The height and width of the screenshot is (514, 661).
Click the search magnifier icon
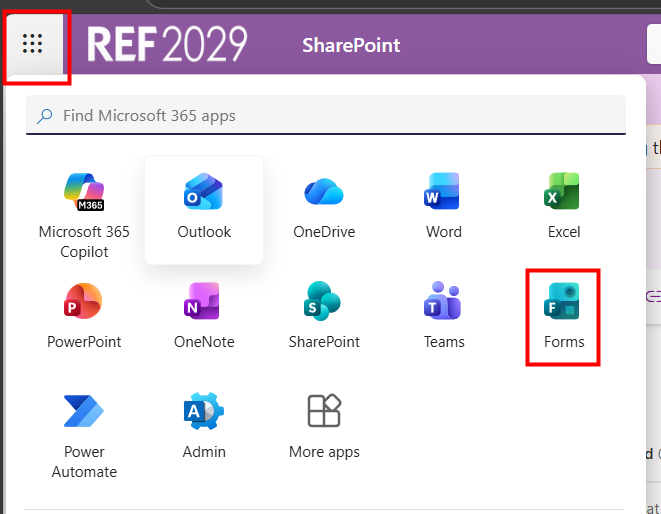pyautogui.click(x=44, y=116)
